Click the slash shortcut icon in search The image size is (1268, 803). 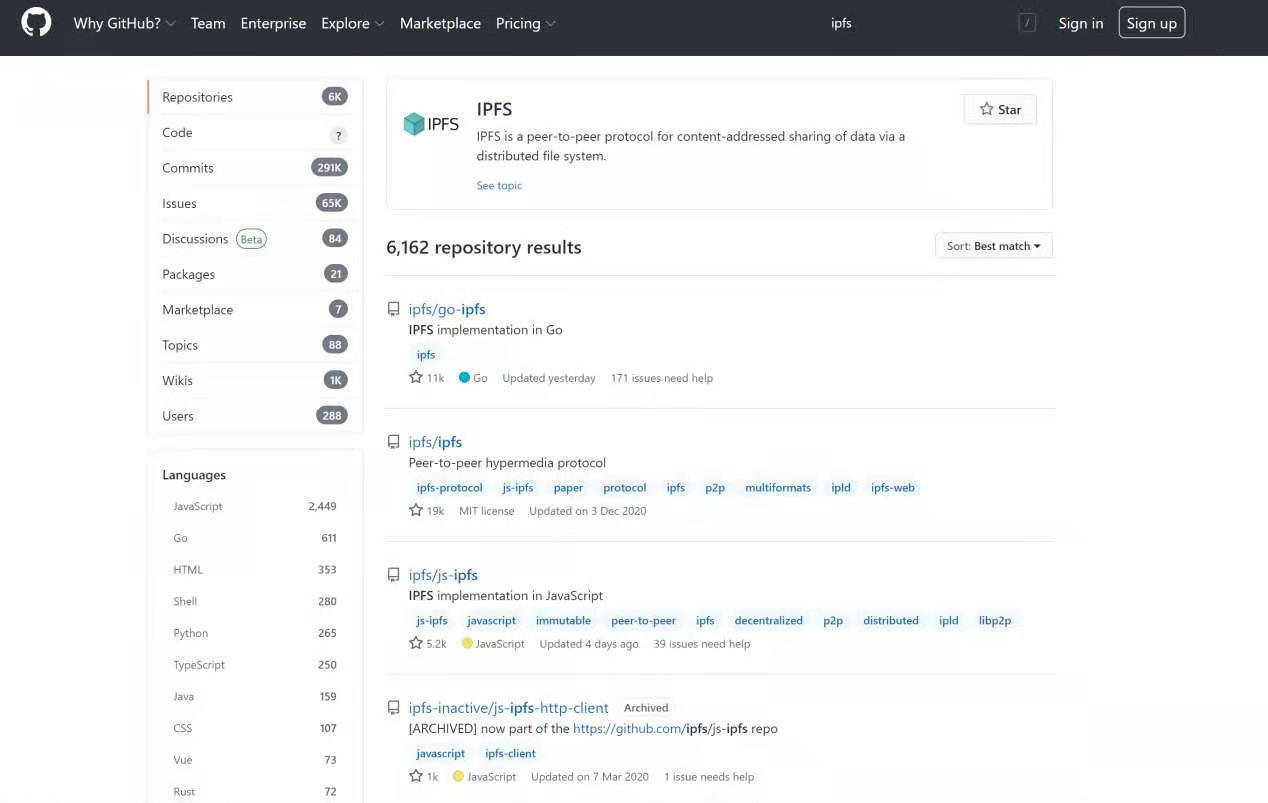point(1027,23)
